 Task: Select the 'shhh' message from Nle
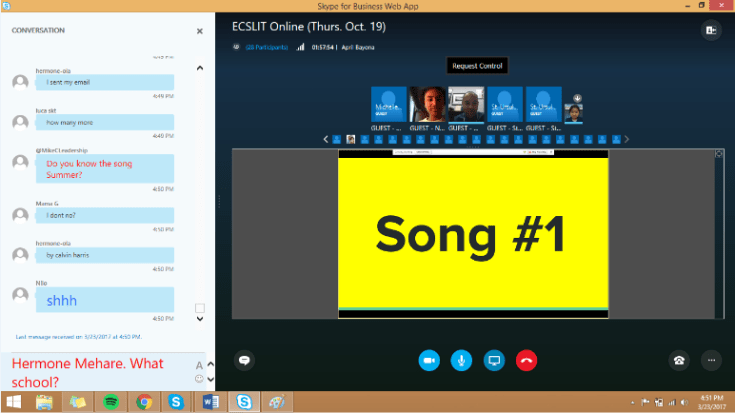[105, 300]
